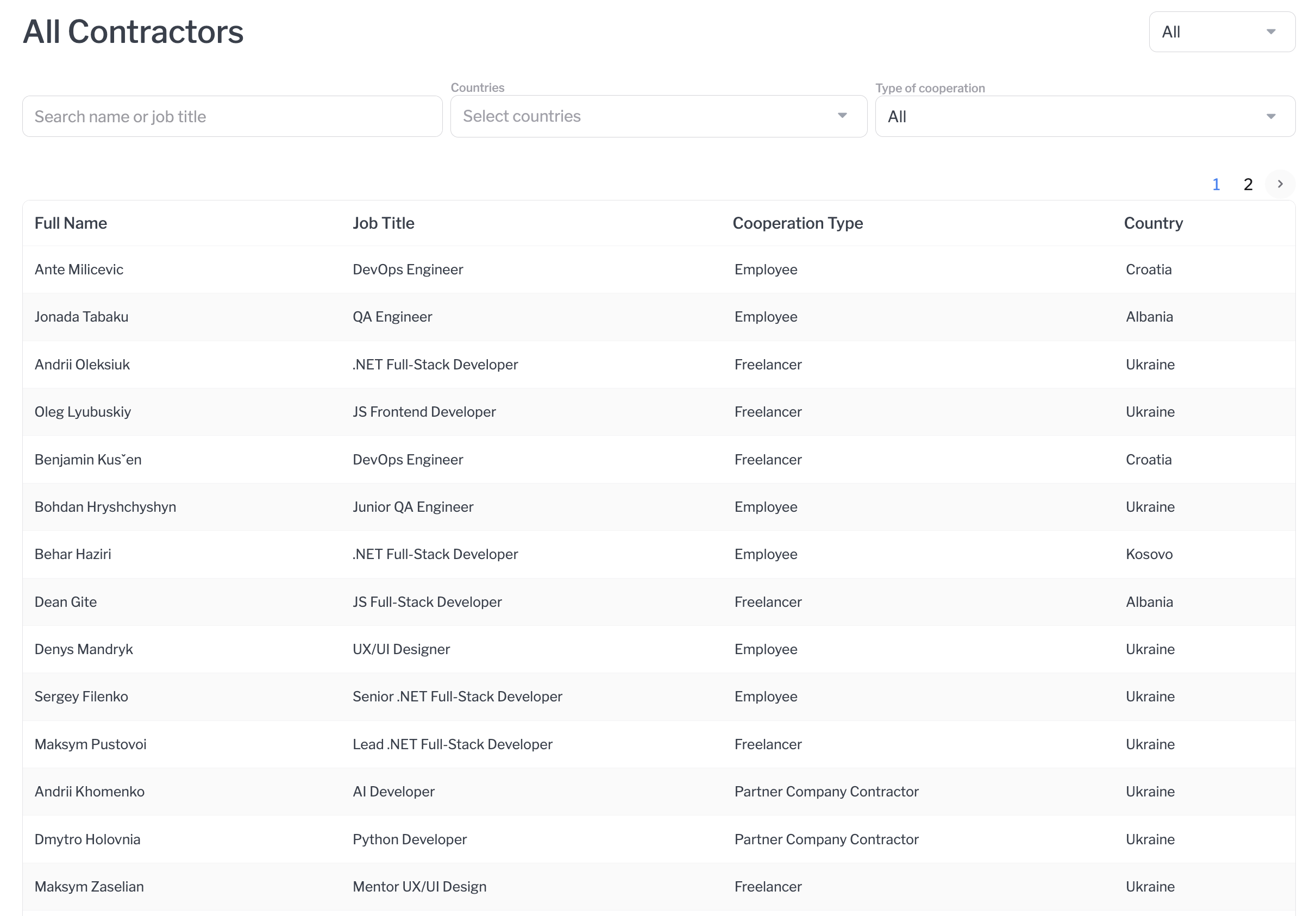Click the Python Developer job title
This screenshot has height=916, width=1316.
coord(409,839)
